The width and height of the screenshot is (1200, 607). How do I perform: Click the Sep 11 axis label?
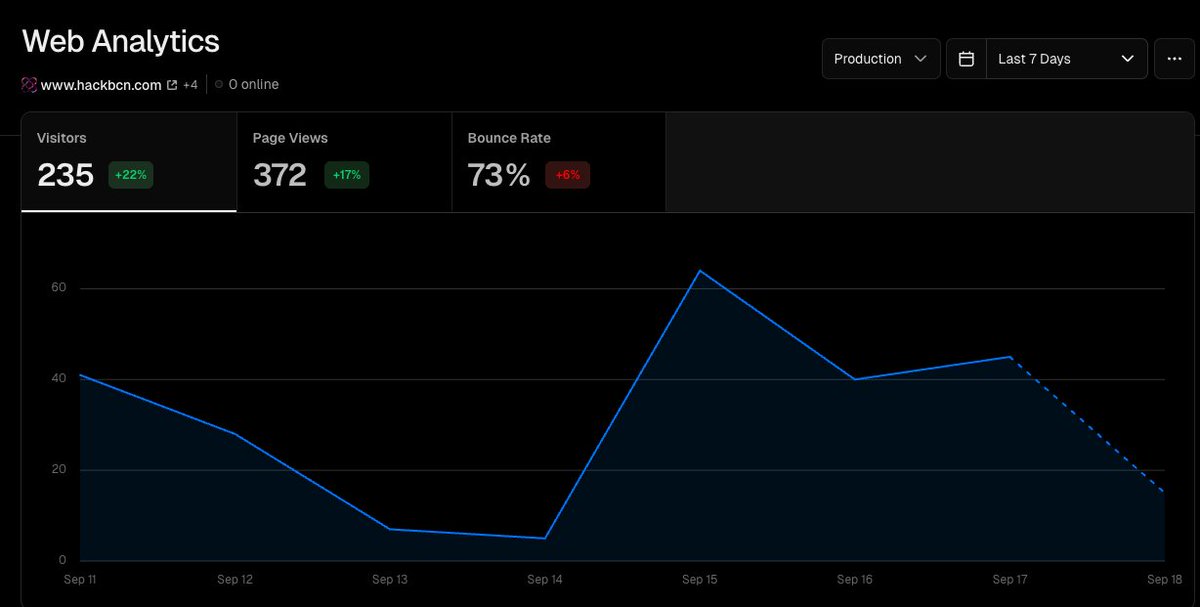tap(79, 579)
